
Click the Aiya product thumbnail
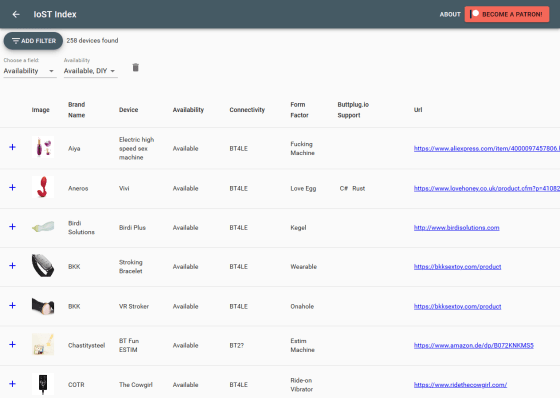pos(43,147)
